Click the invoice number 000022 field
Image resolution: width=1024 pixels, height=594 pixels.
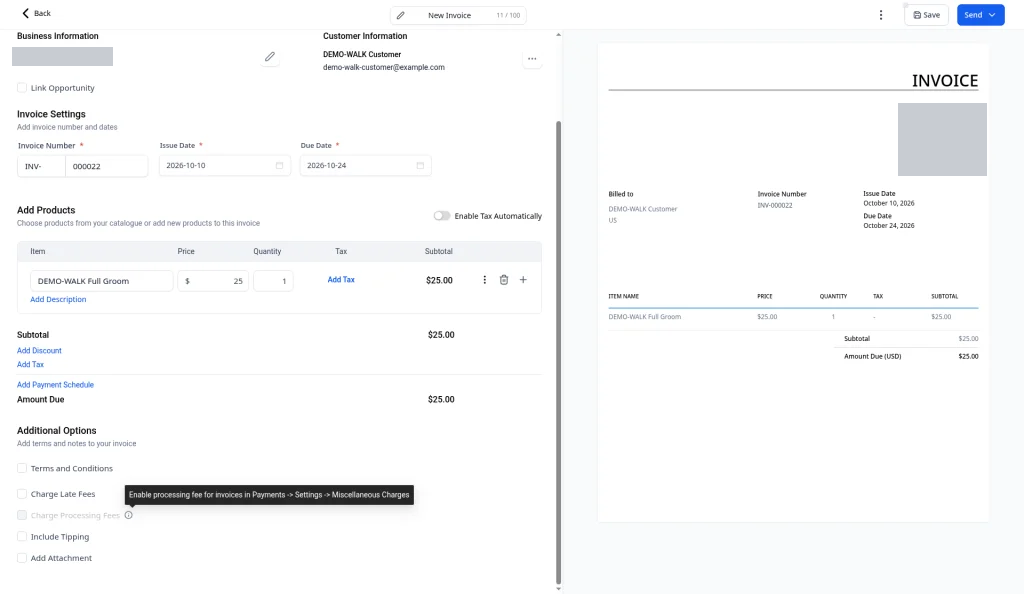tap(106, 166)
